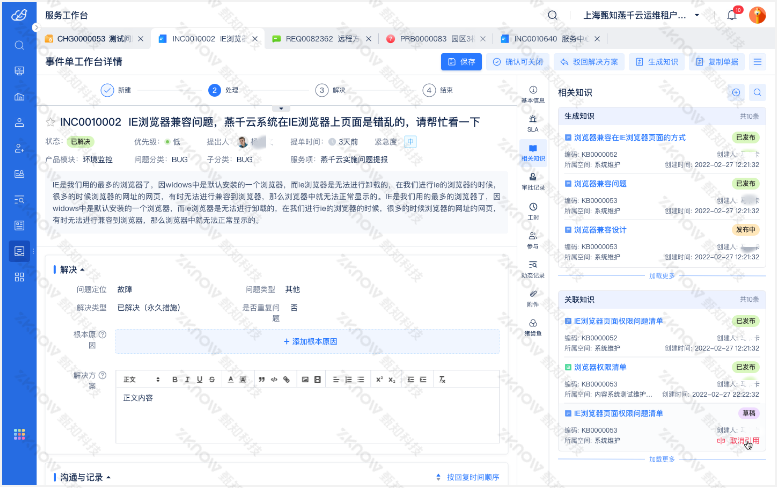Click step 4 结束 in progress bar
The image size is (777, 488).
(x=438, y=90)
